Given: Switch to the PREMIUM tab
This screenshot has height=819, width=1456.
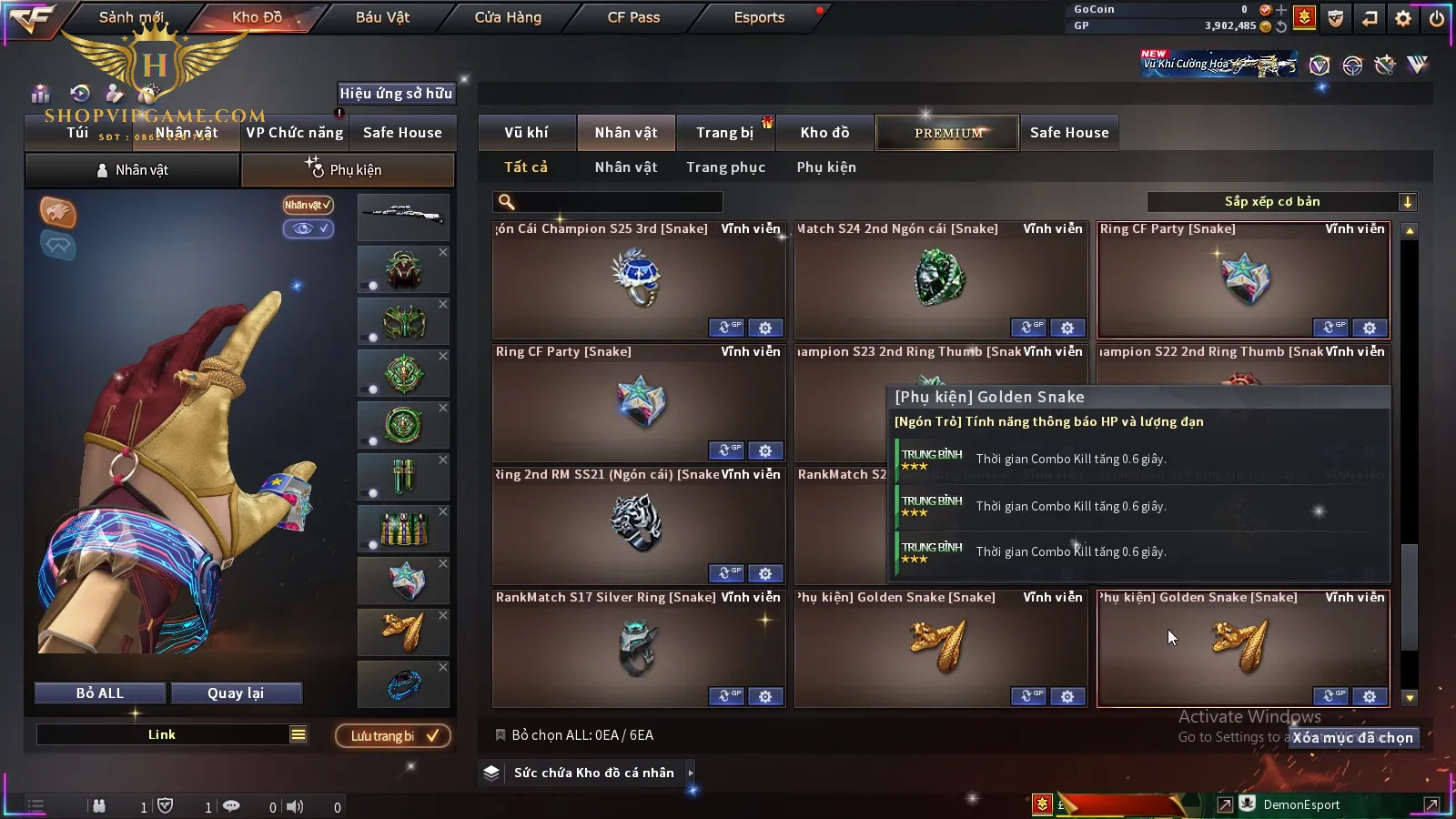Looking at the screenshot, I should (x=947, y=133).
